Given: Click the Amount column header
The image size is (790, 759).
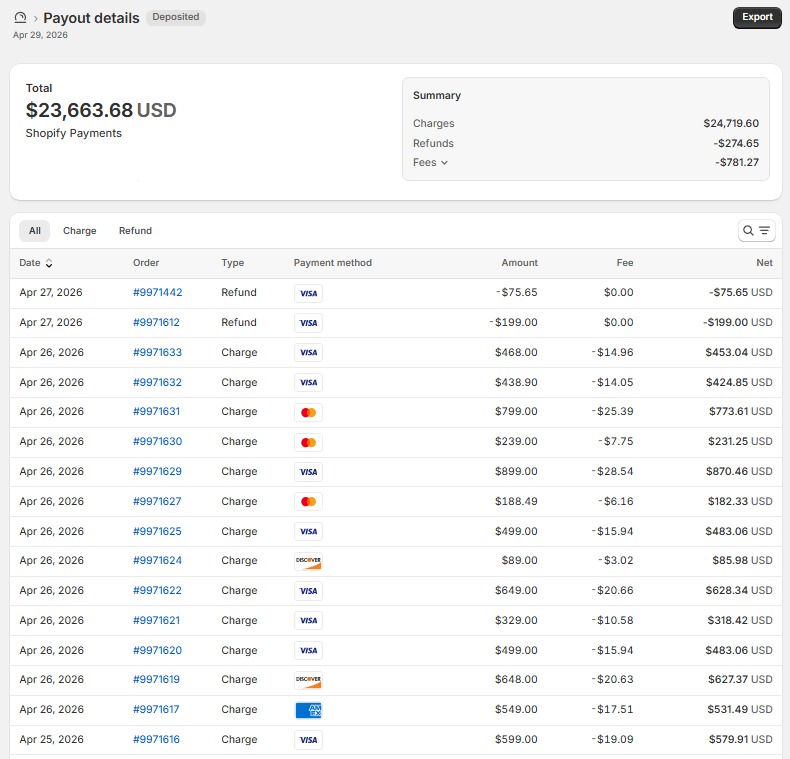Looking at the screenshot, I should coord(519,263).
